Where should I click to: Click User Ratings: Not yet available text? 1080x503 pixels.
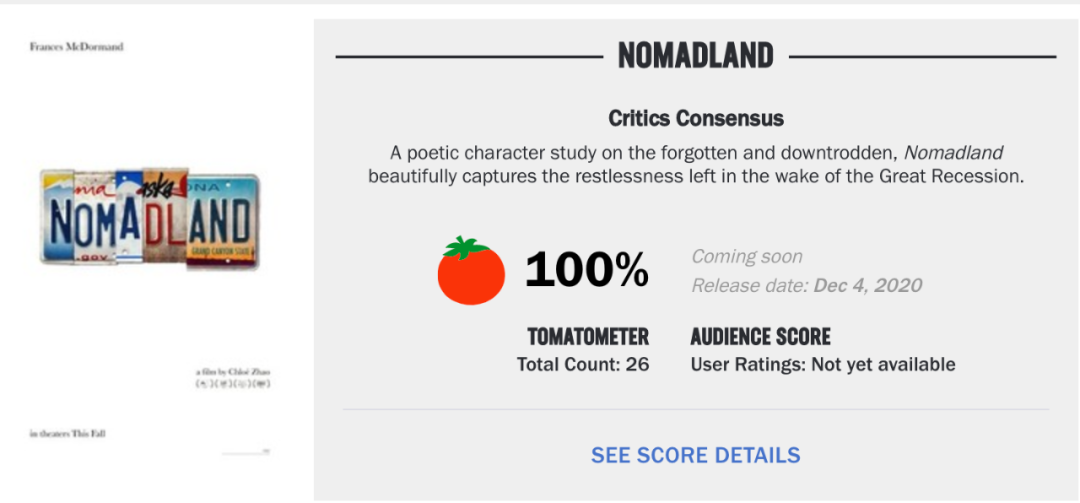point(823,365)
